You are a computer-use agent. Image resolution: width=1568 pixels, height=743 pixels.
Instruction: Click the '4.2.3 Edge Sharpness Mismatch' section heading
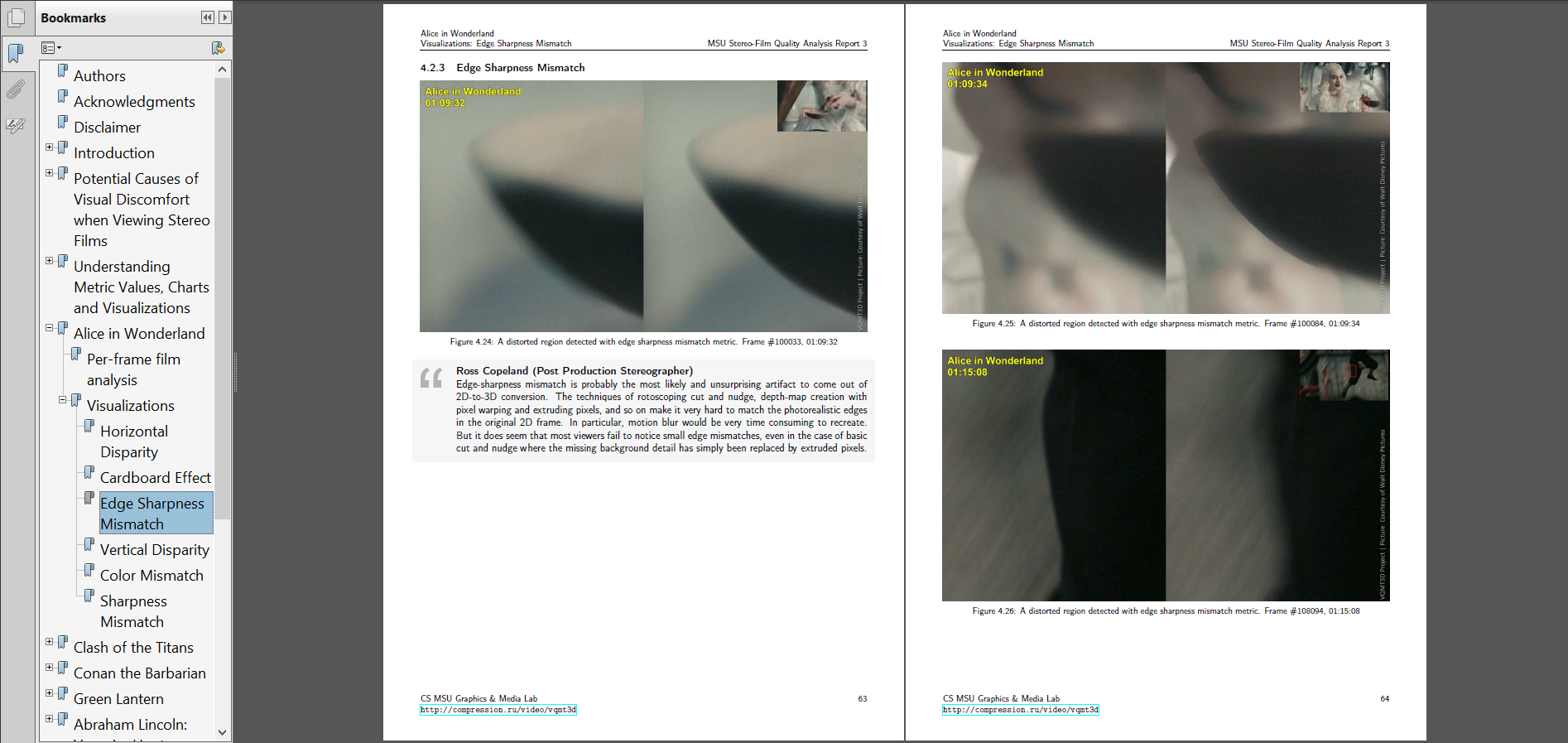click(503, 68)
